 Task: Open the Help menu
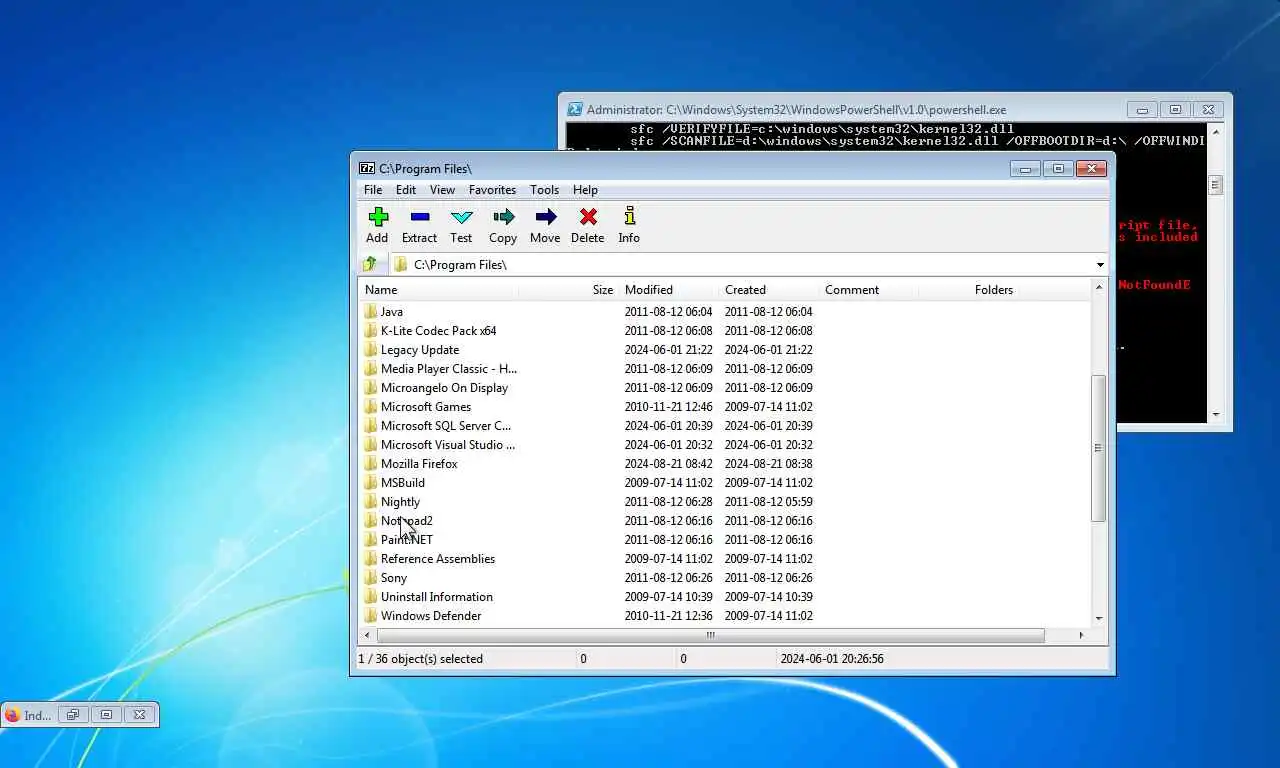(x=585, y=189)
